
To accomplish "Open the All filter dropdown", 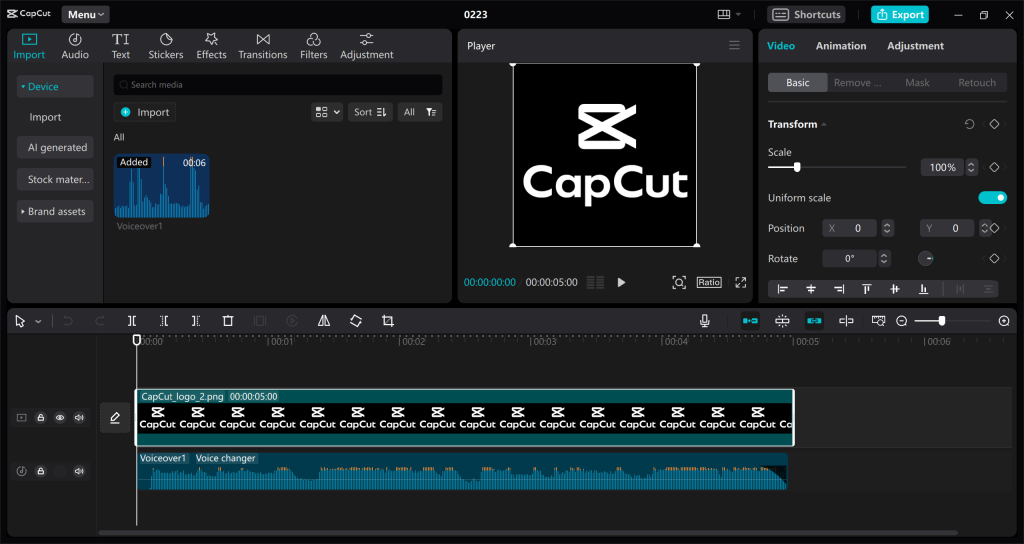I will pos(420,112).
